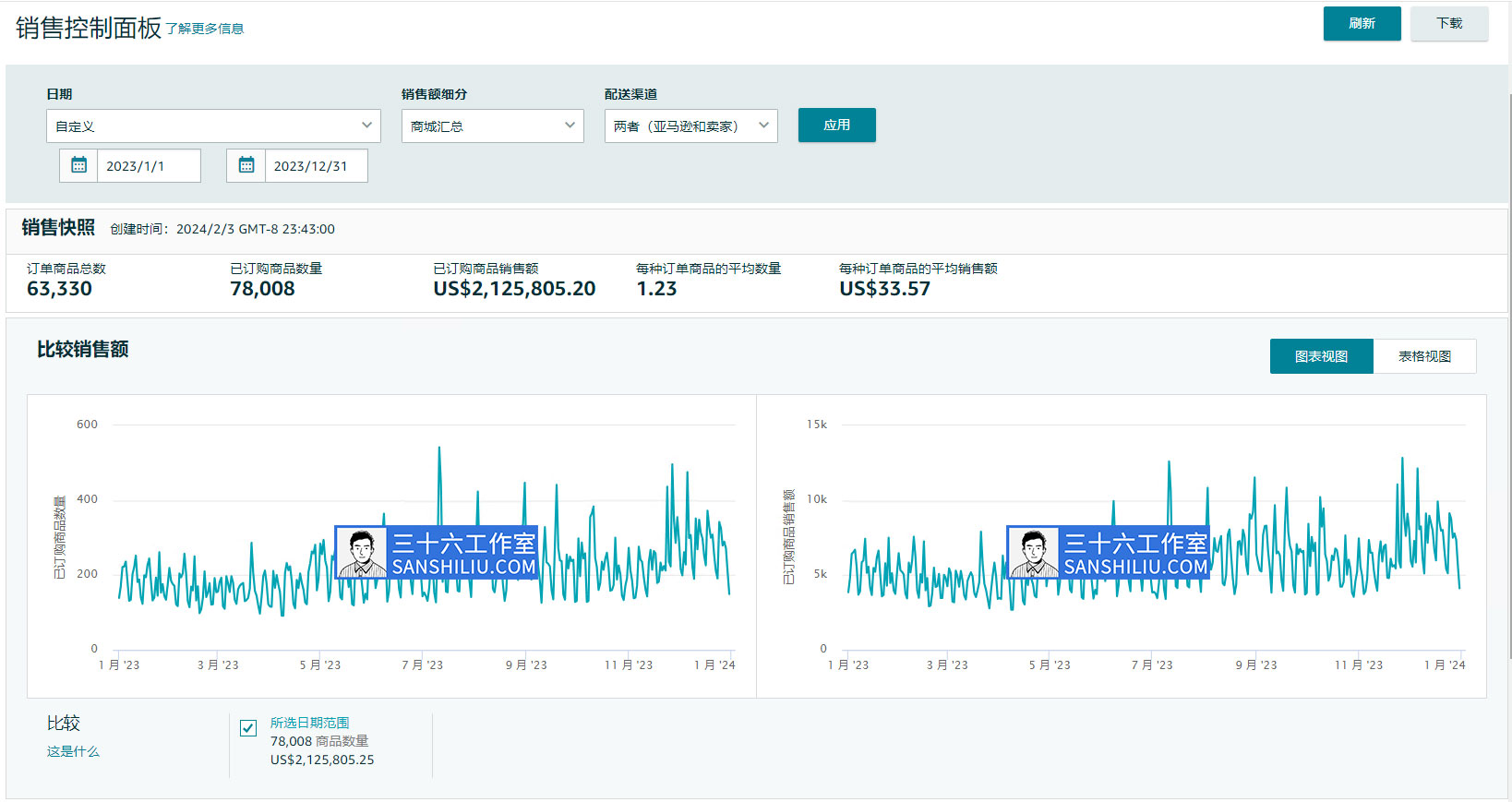Select the 63,330 订单商品总数 value
The image size is (1512, 802).
point(59,288)
